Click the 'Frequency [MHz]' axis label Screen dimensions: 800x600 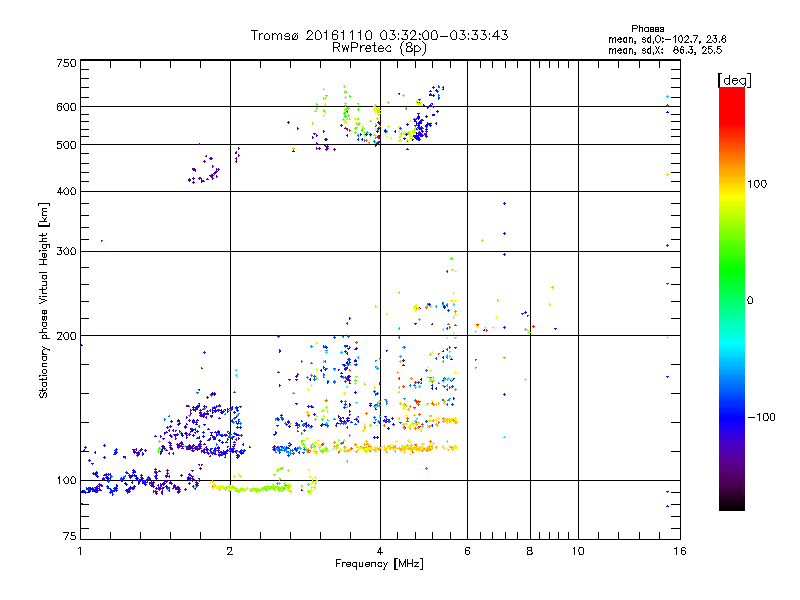click(x=379, y=564)
